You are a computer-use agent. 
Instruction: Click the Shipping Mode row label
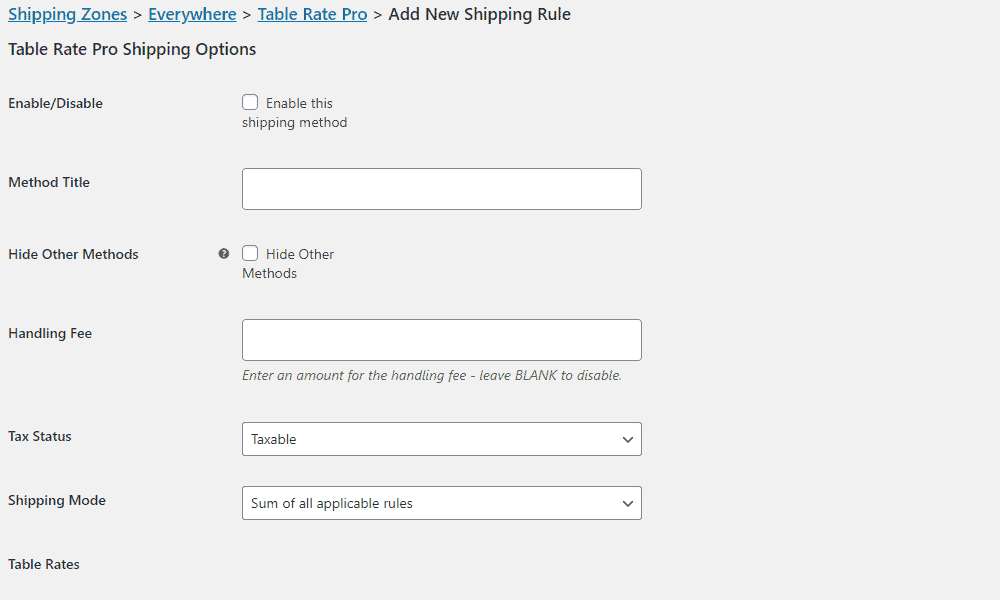click(57, 501)
